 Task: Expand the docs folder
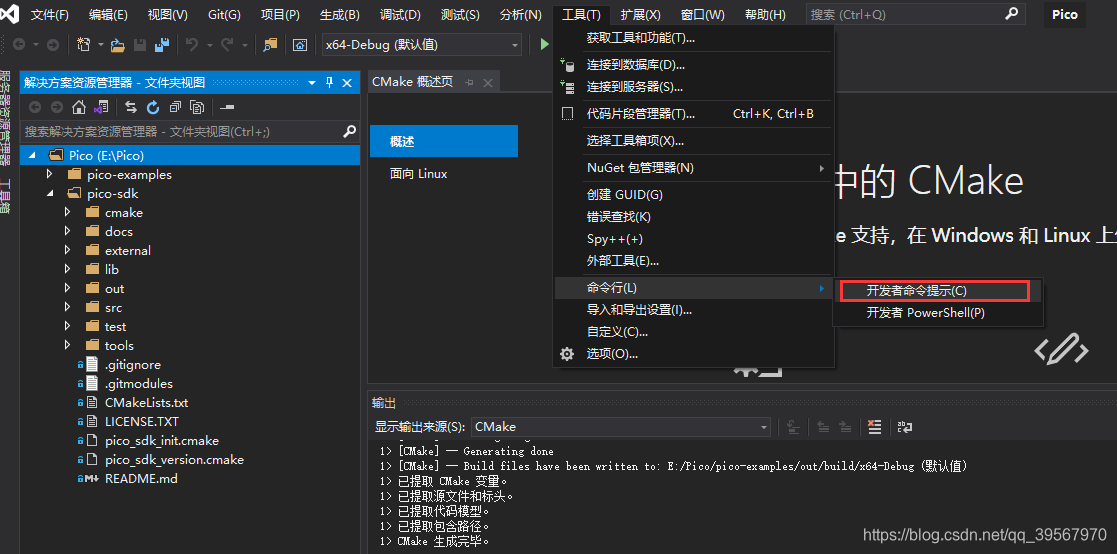tap(68, 231)
